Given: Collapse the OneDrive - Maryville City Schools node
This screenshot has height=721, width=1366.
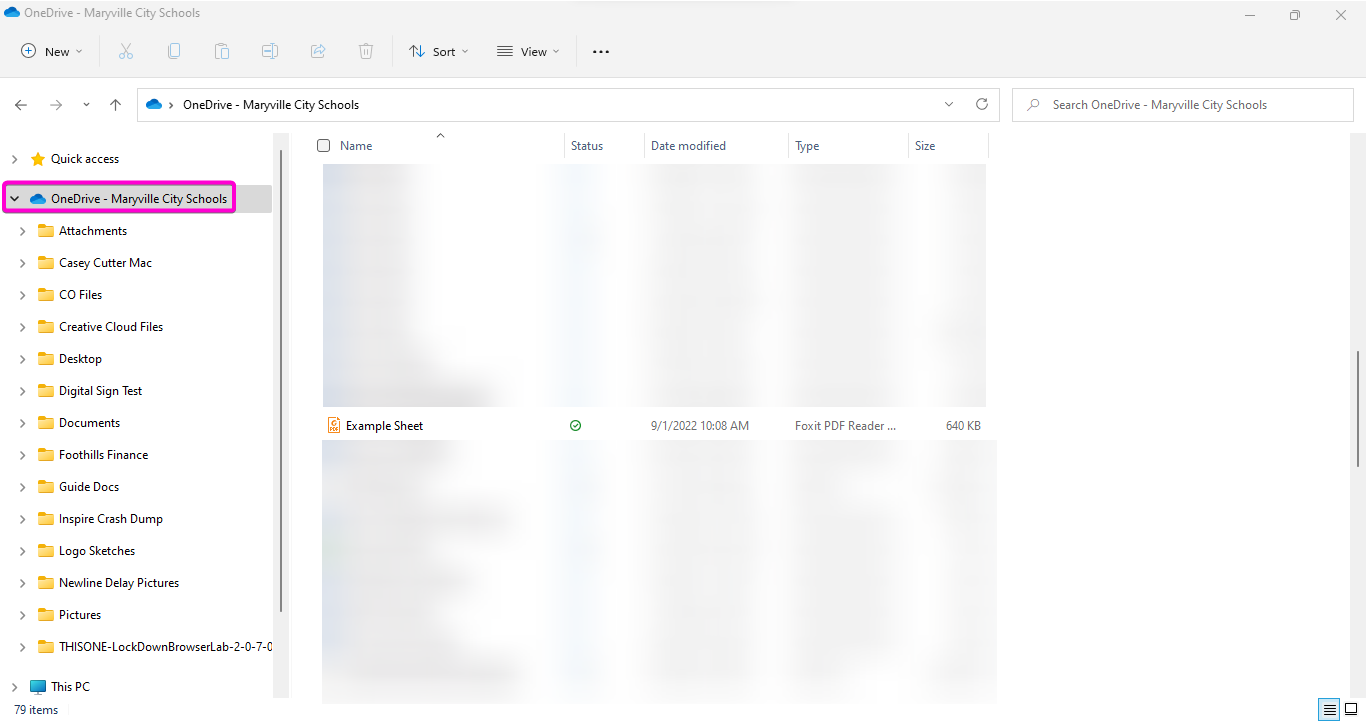Looking at the screenshot, I should pos(14,199).
